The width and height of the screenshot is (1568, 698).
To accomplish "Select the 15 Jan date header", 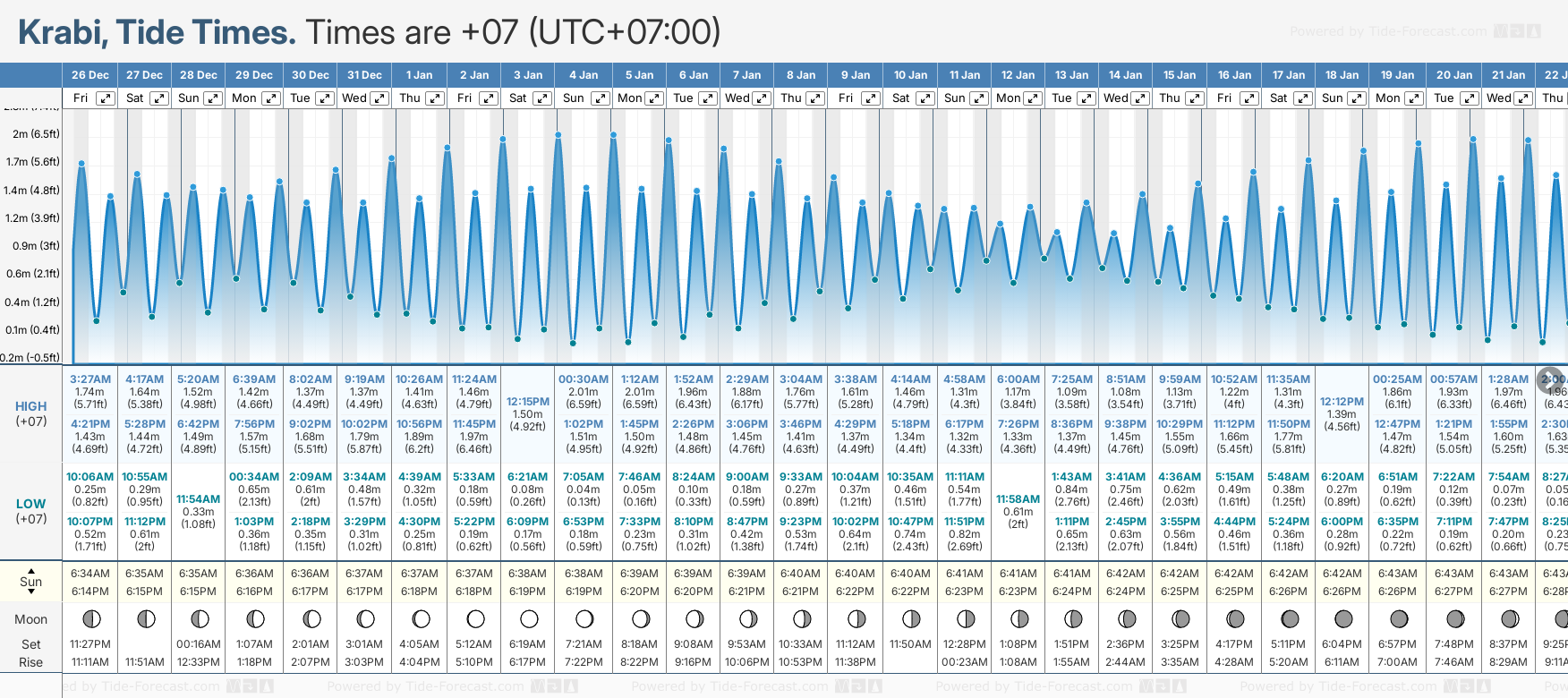I will (1180, 75).
